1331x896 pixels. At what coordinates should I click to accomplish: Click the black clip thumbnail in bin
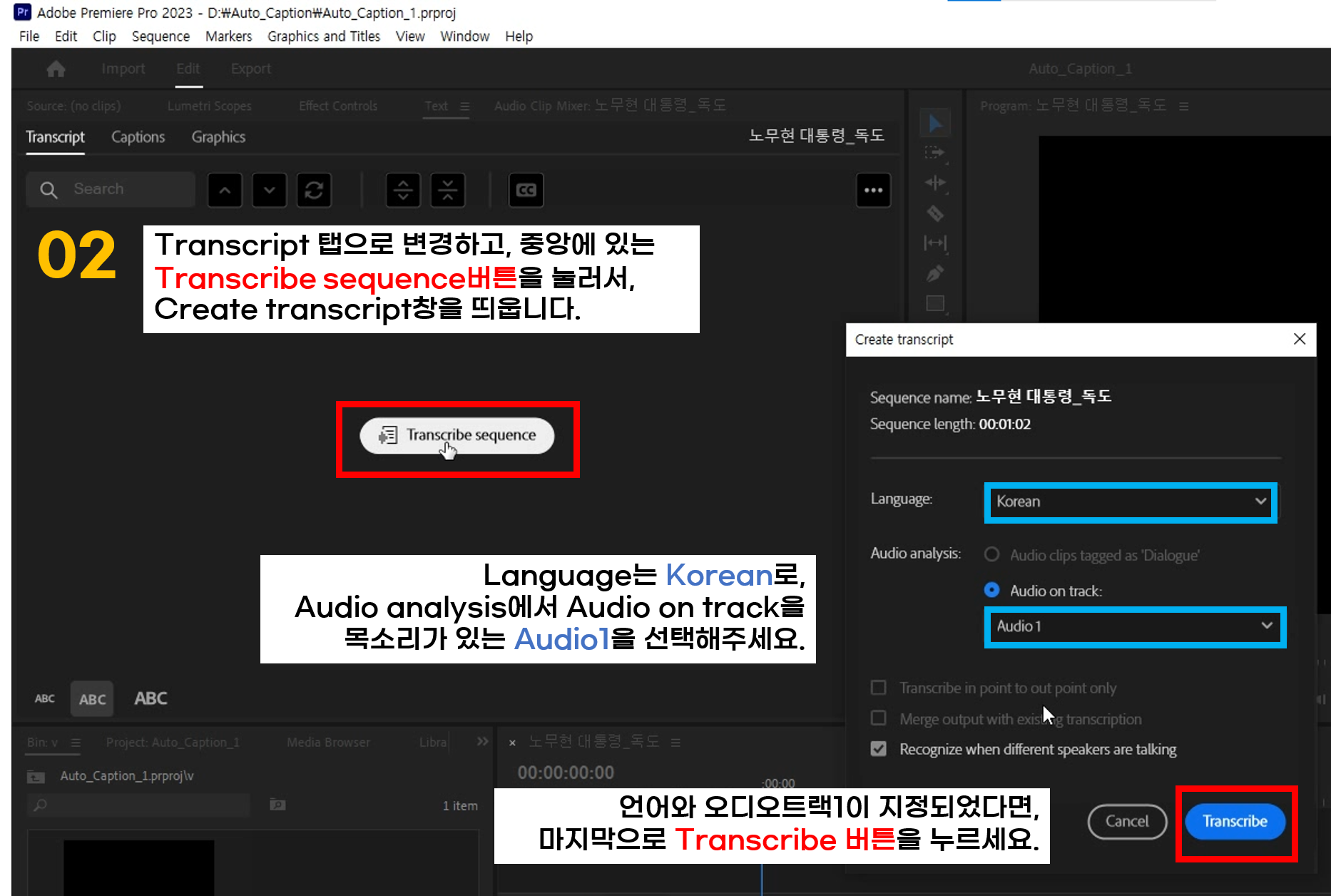point(139,867)
